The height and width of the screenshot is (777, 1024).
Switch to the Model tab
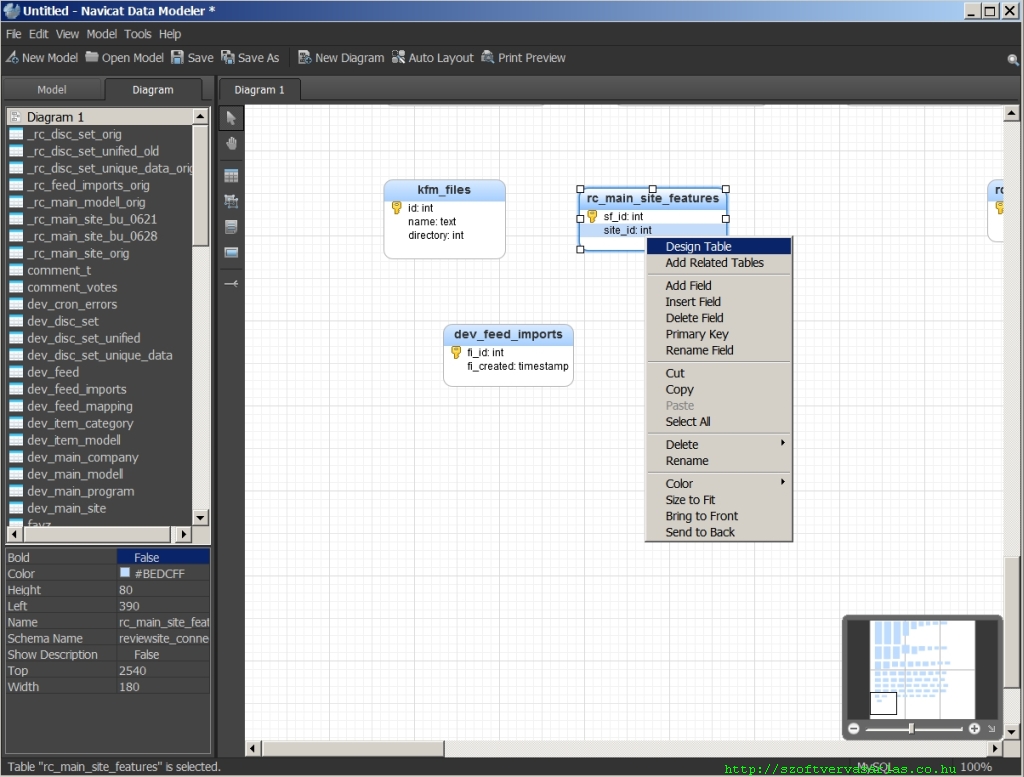coord(52,90)
